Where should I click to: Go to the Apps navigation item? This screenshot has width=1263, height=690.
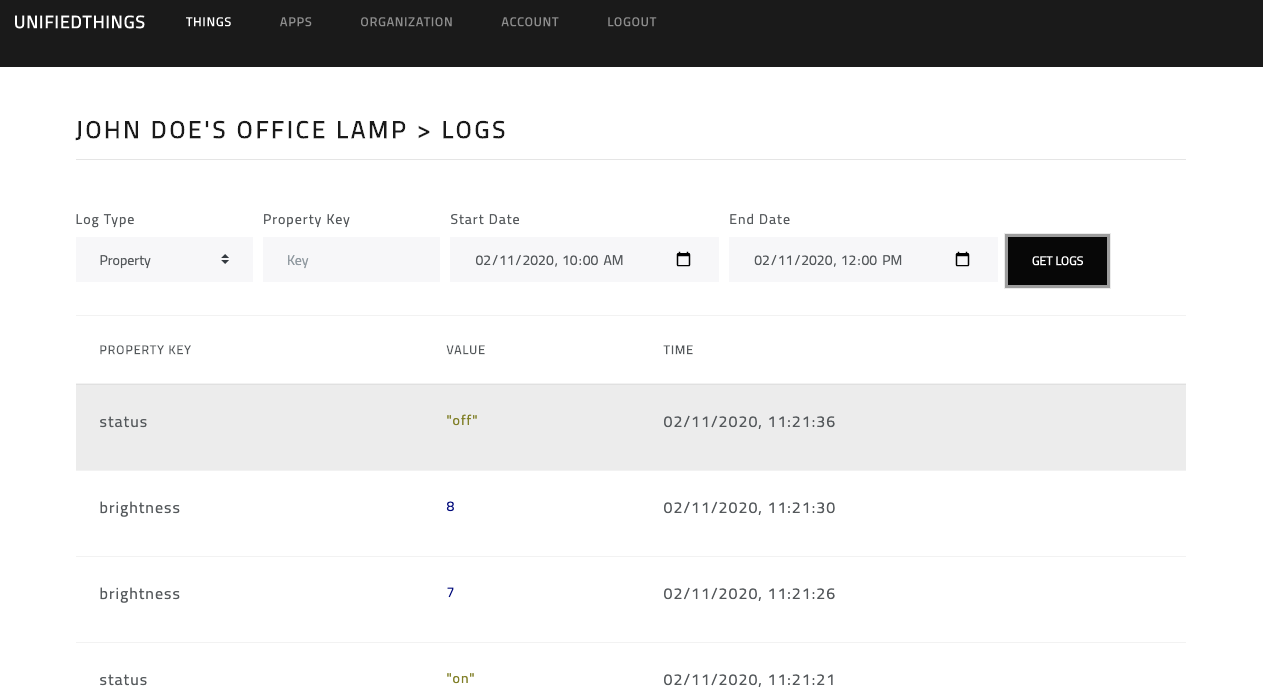click(x=296, y=22)
